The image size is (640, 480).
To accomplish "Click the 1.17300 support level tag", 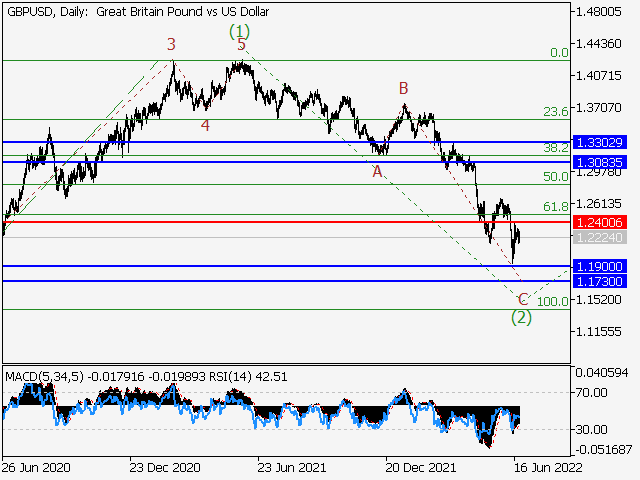I will tap(599, 282).
